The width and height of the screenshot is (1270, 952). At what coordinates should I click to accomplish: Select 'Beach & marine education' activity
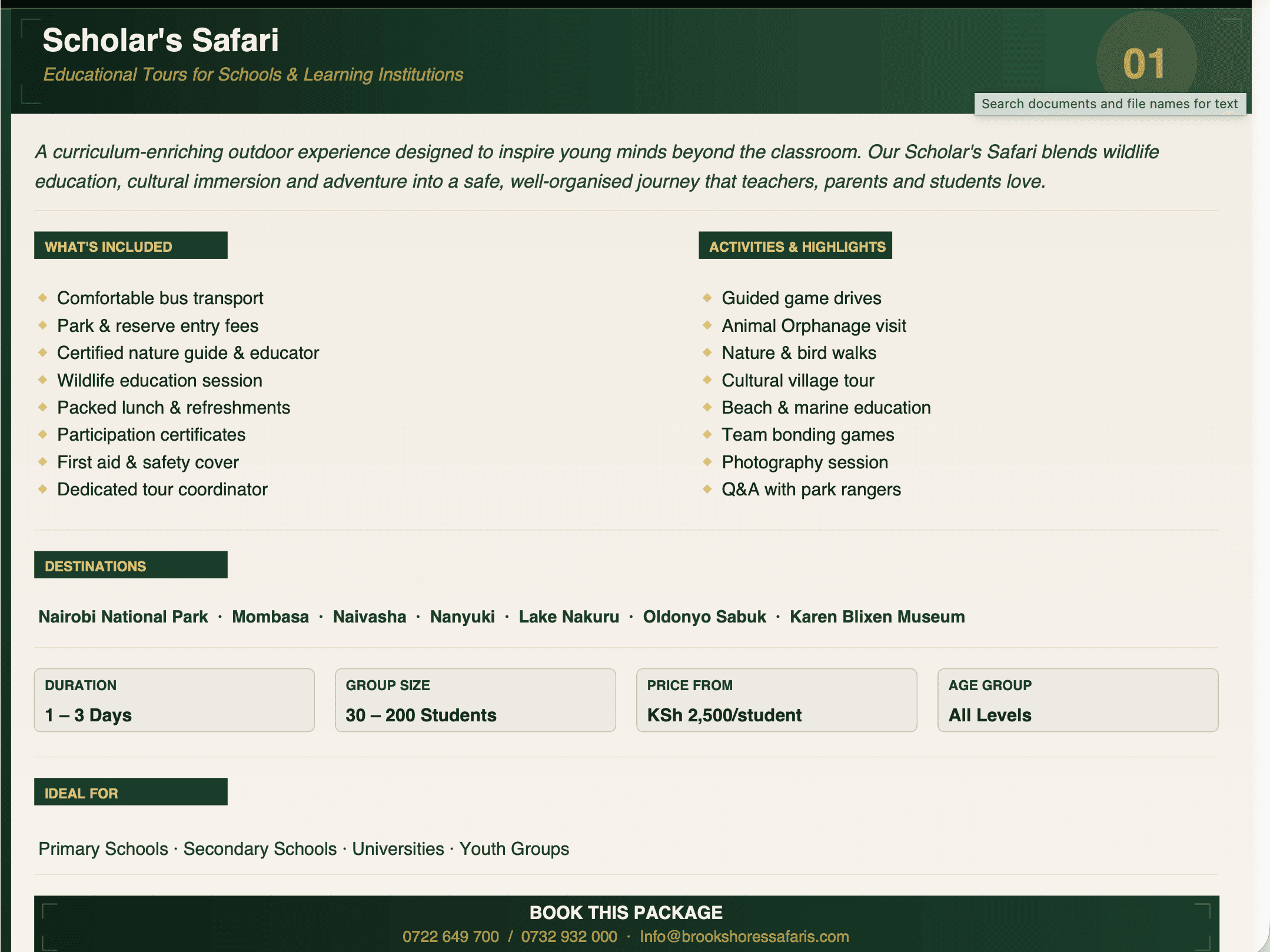(826, 408)
